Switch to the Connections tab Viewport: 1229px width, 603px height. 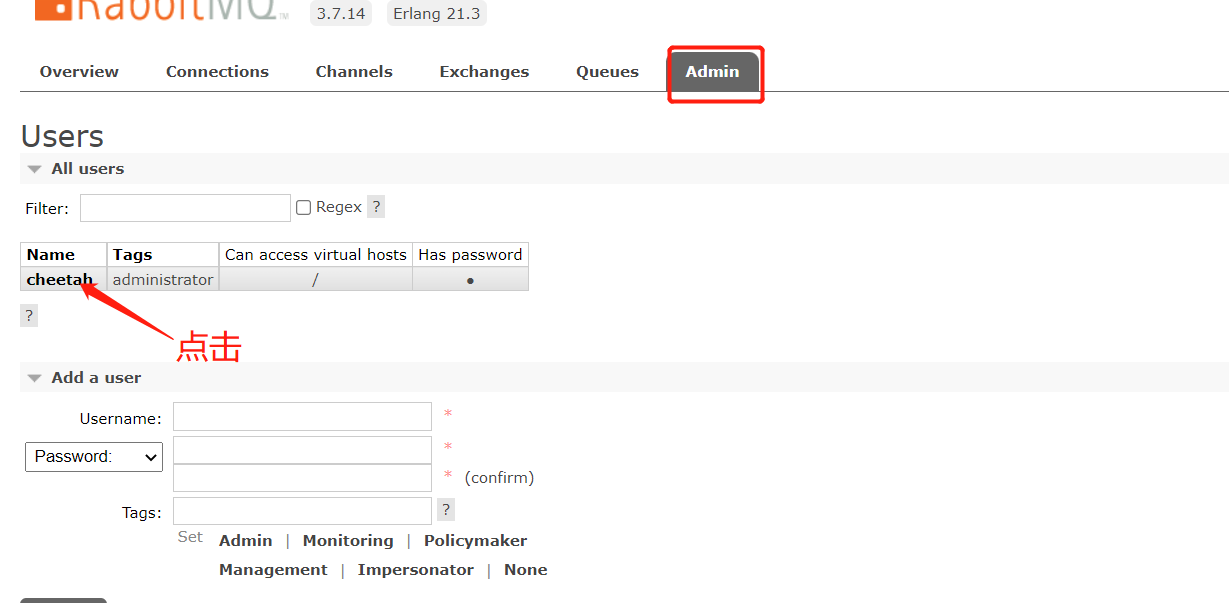click(x=217, y=72)
